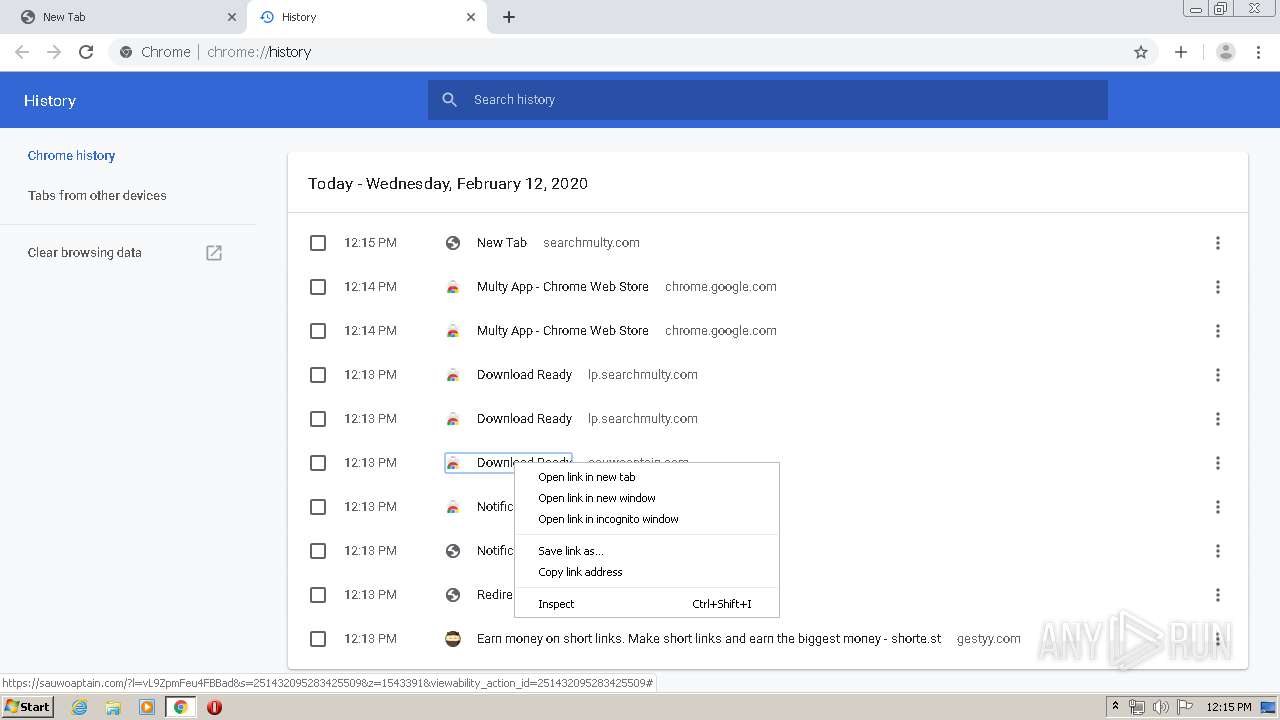Select checkbox for second Multy App entry
The width and height of the screenshot is (1280, 720).
(318, 331)
